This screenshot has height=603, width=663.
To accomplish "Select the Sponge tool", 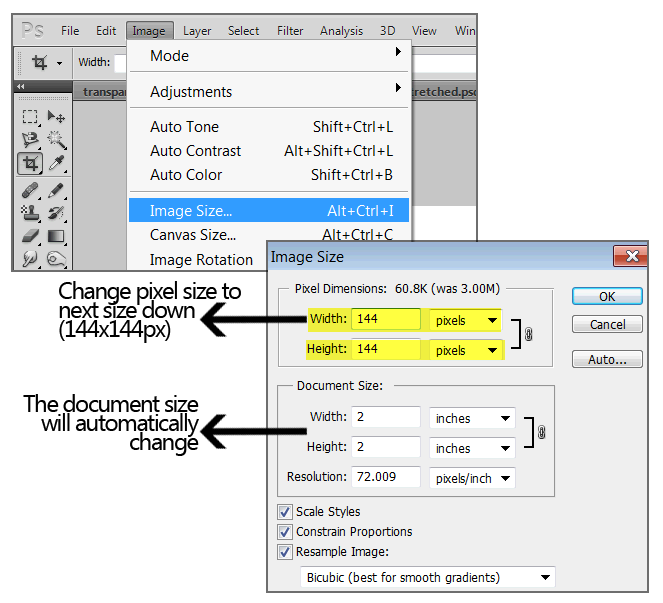I will click(x=57, y=259).
